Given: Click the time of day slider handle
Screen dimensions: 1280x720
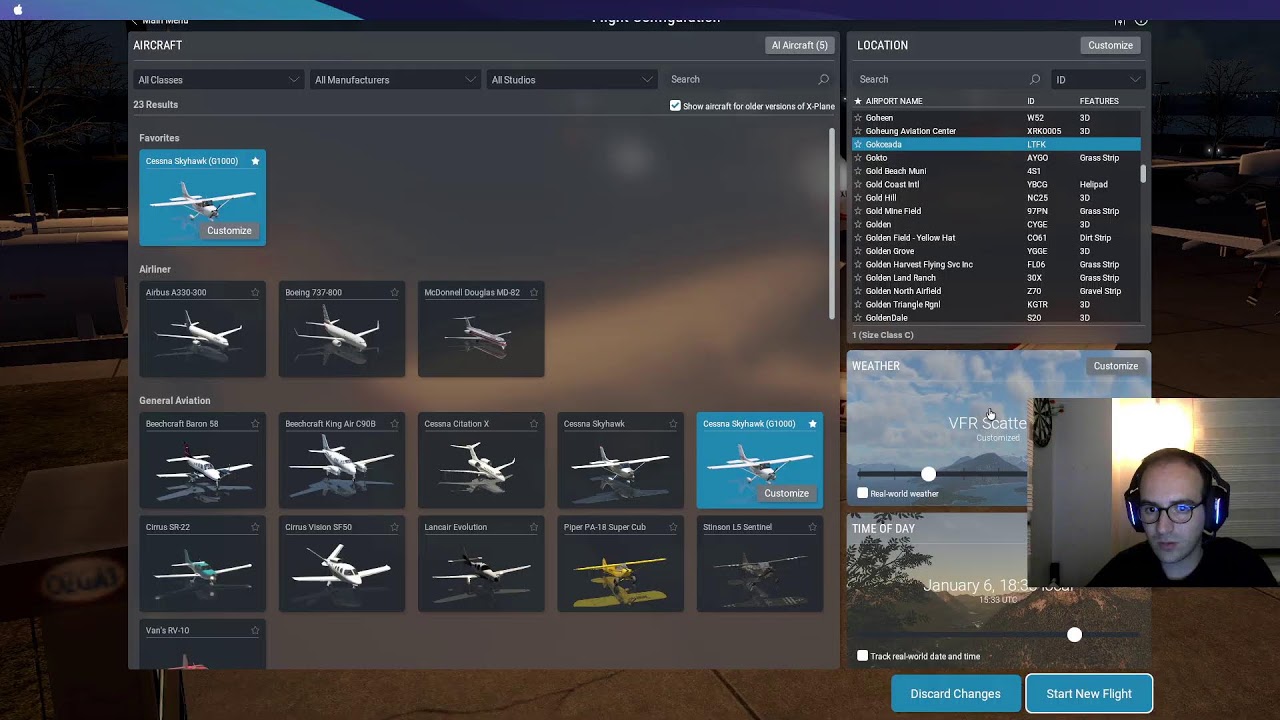Looking at the screenshot, I should click(1074, 635).
